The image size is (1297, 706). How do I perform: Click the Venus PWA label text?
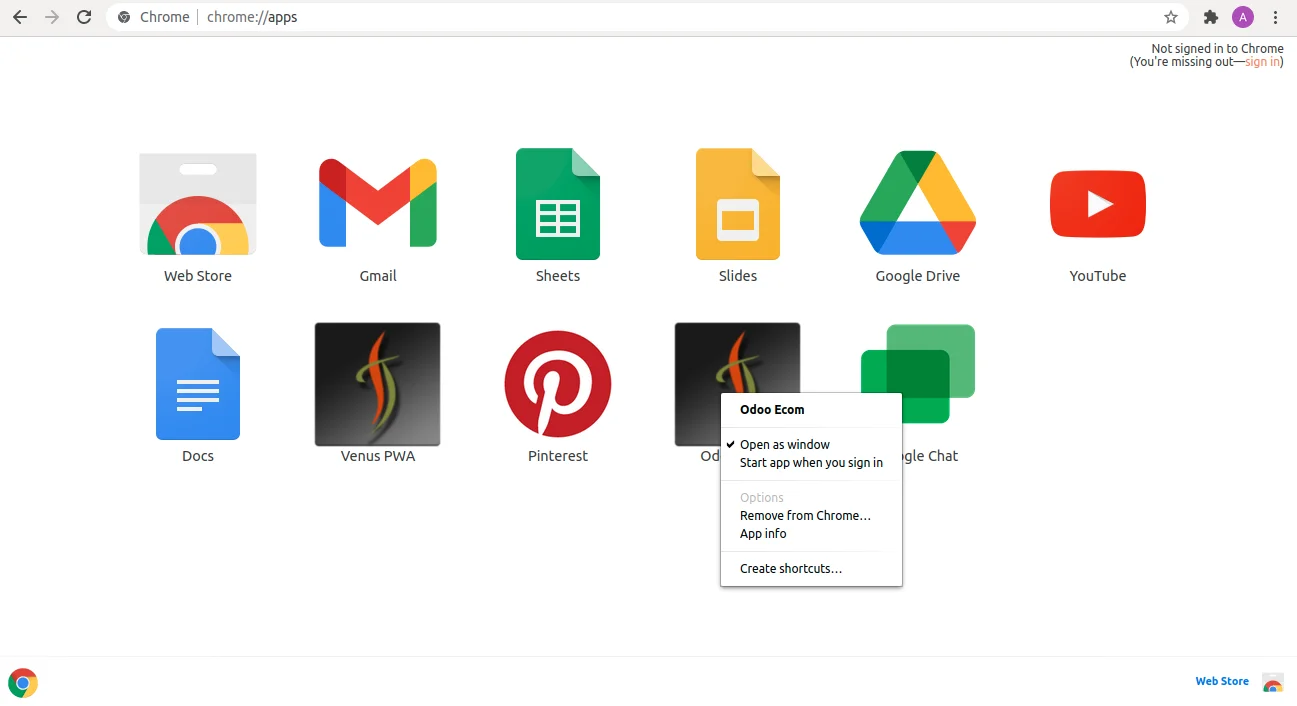(x=378, y=456)
